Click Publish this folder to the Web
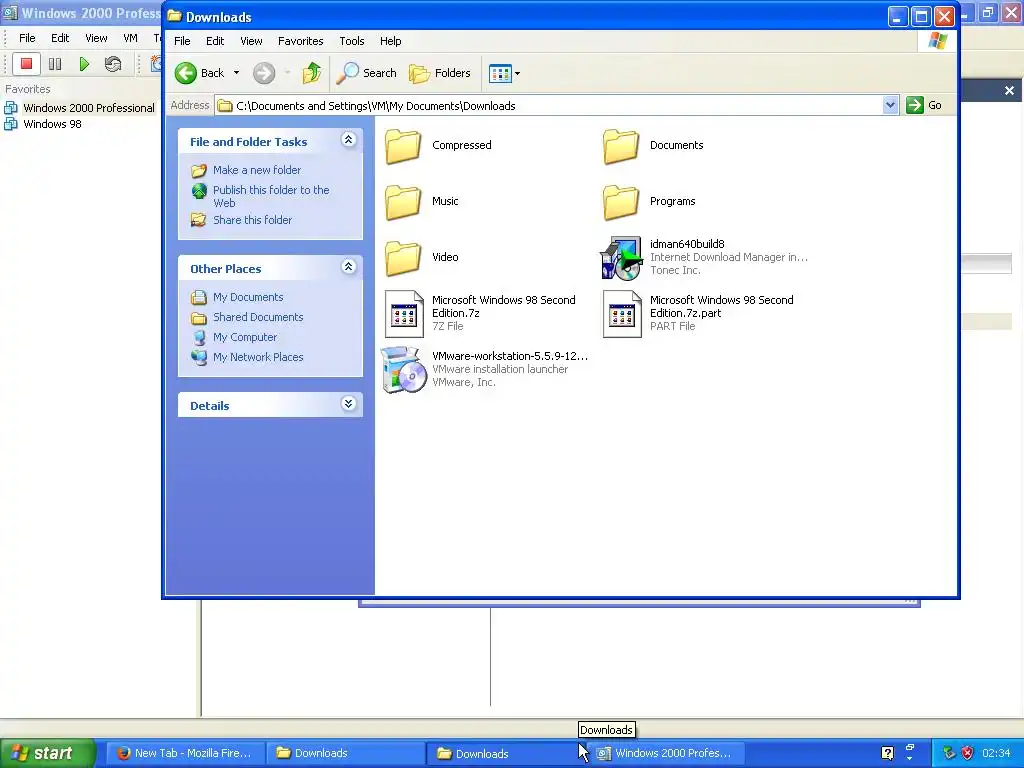Screen dimensions: 1024x768 tap(271, 196)
